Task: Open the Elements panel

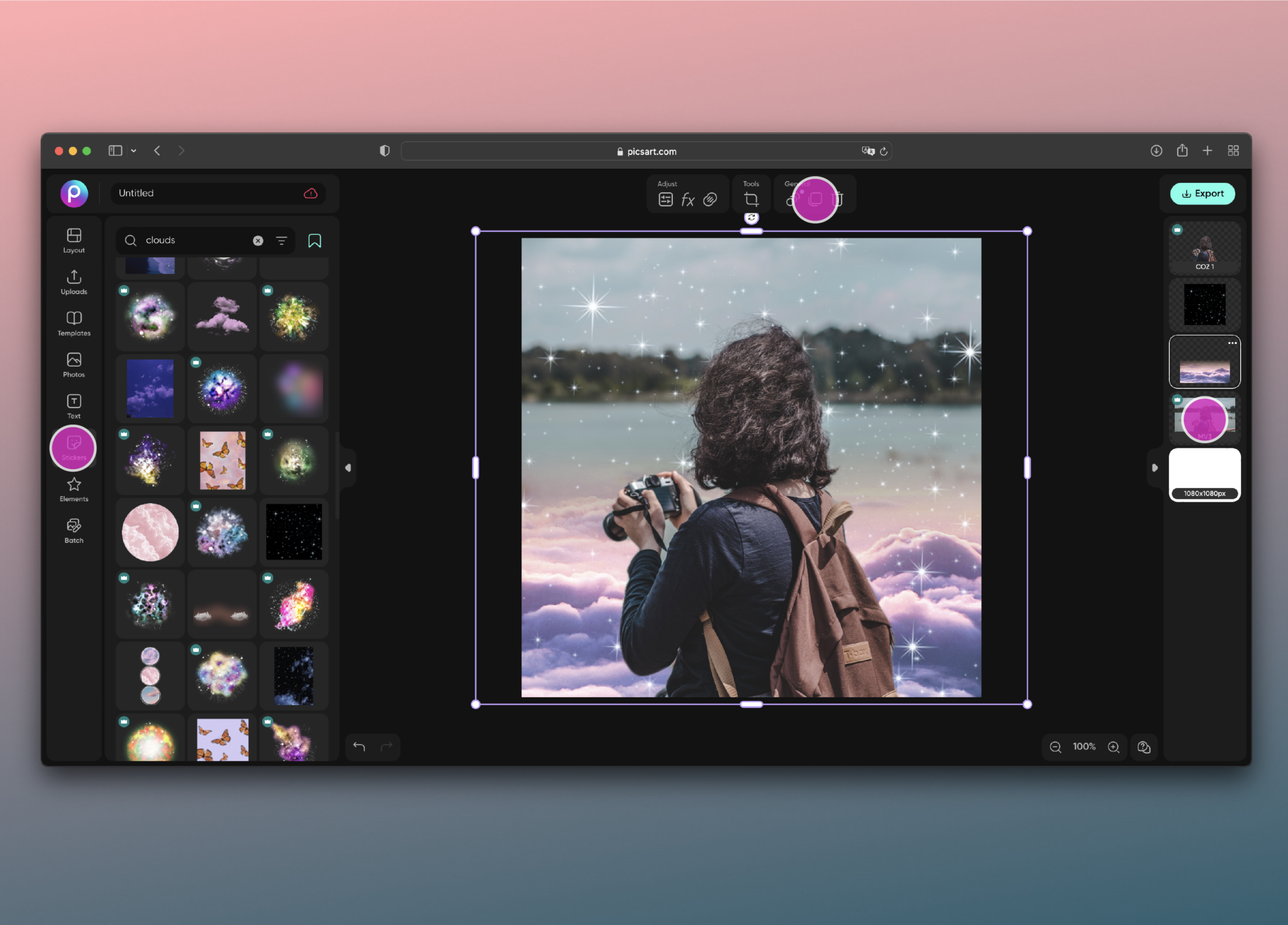Action: (74, 489)
